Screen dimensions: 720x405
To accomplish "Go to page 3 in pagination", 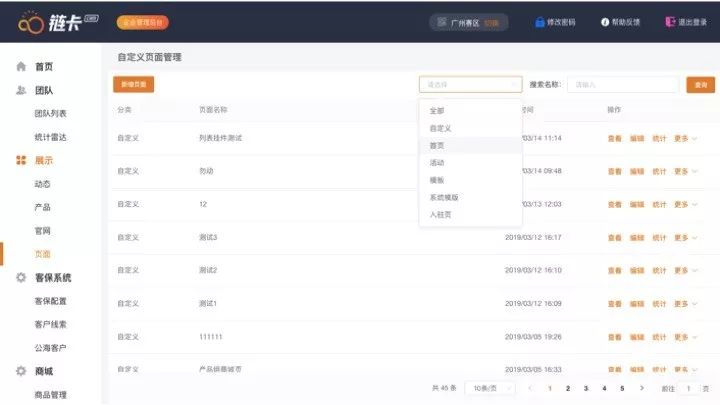I will tap(585, 388).
